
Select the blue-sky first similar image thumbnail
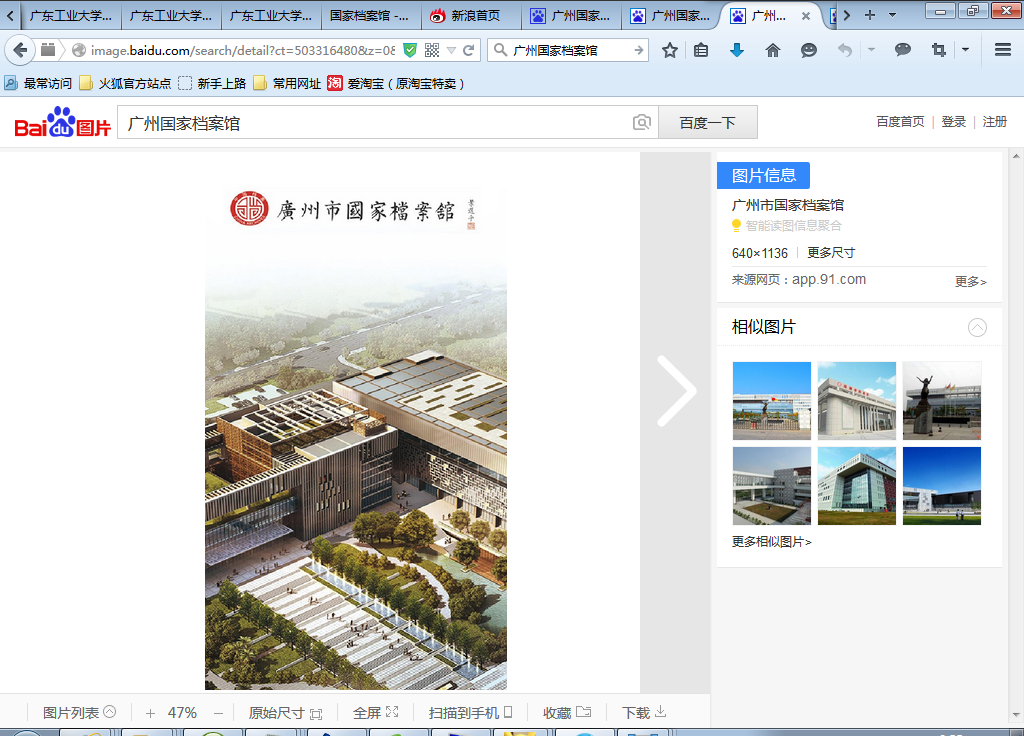[771, 400]
